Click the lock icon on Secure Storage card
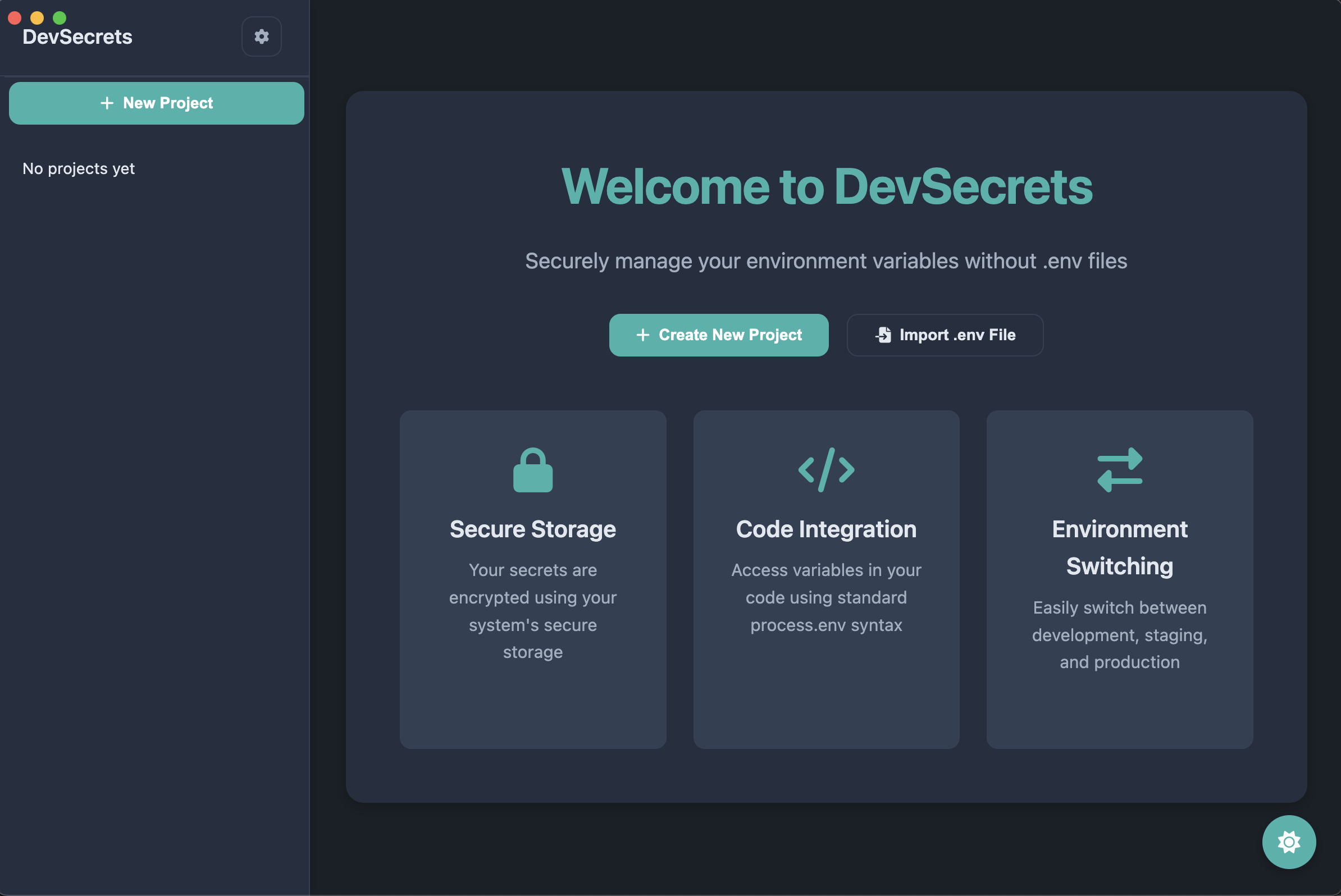 [x=533, y=470]
